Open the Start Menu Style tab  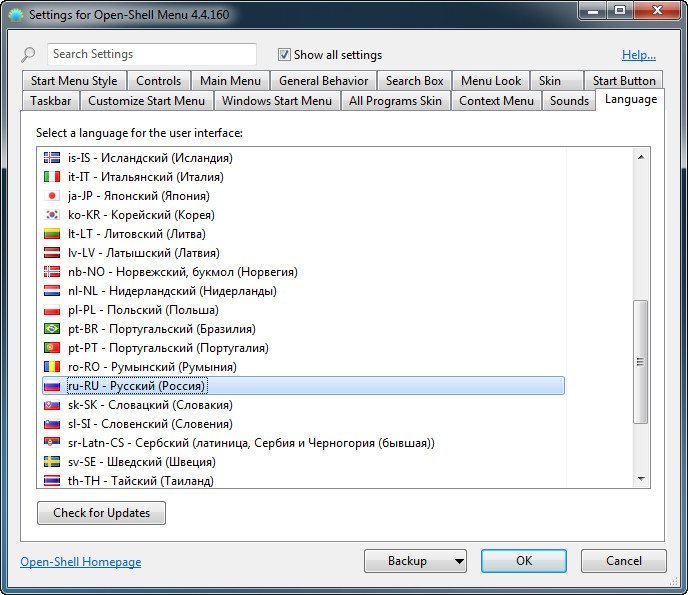click(x=74, y=81)
